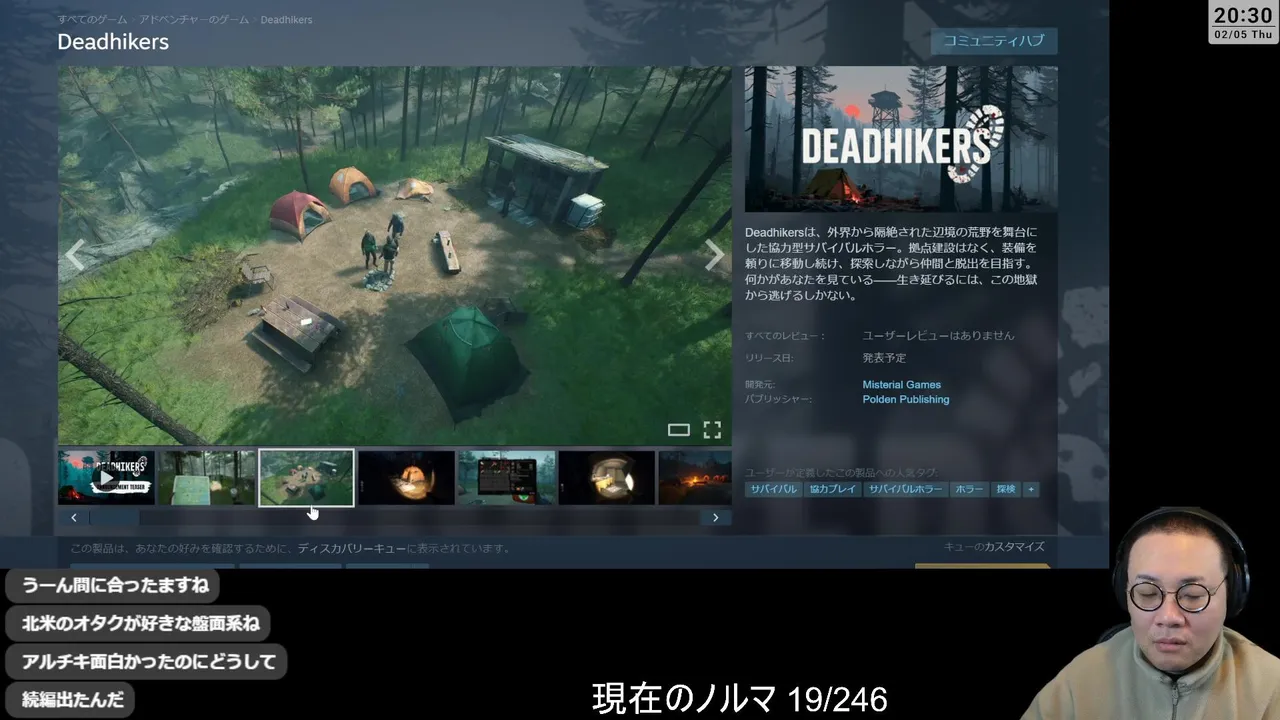Select the inventory screen thumbnail
The image size is (1280, 720).
point(506,478)
